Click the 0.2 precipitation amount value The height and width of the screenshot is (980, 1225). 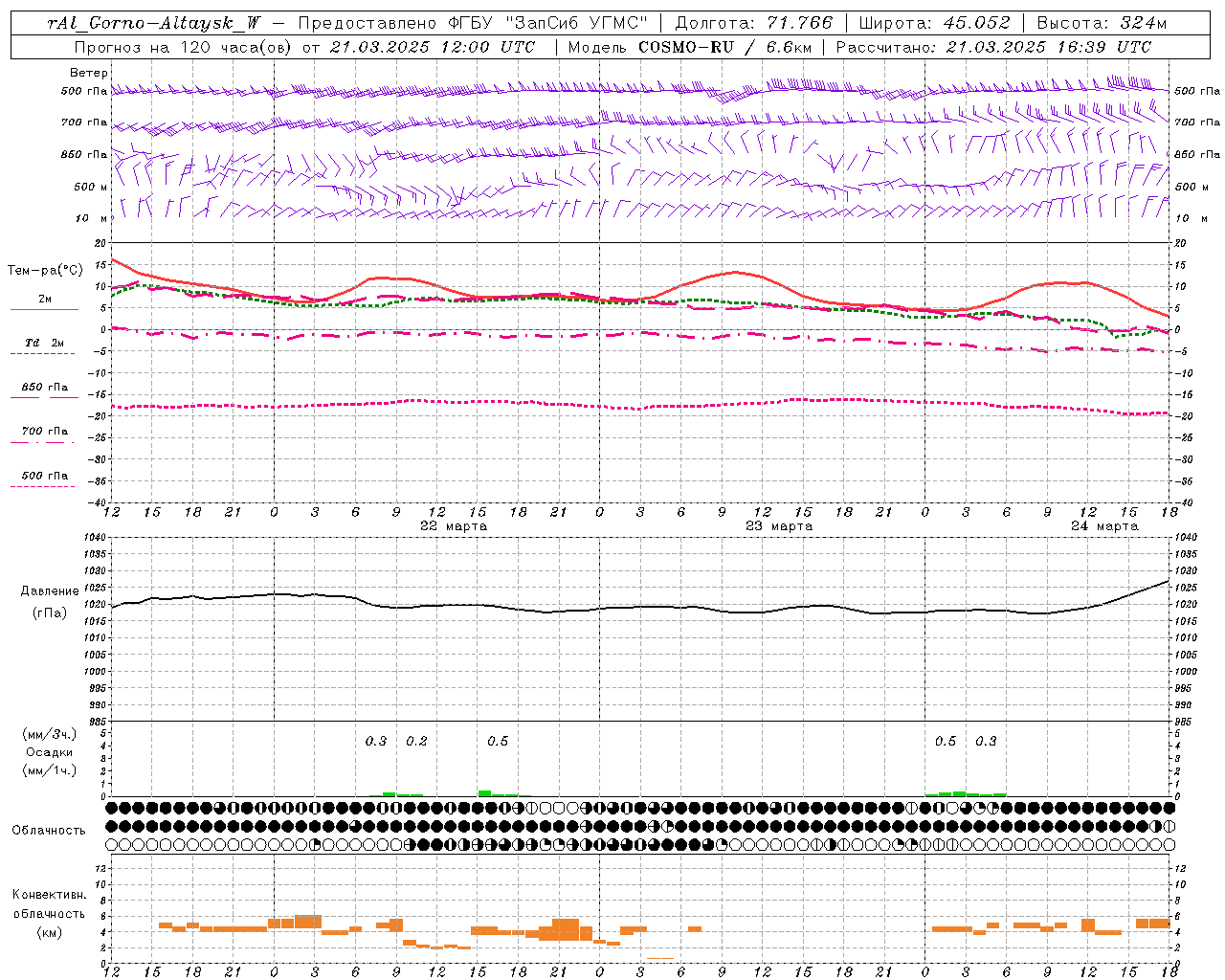(x=416, y=741)
